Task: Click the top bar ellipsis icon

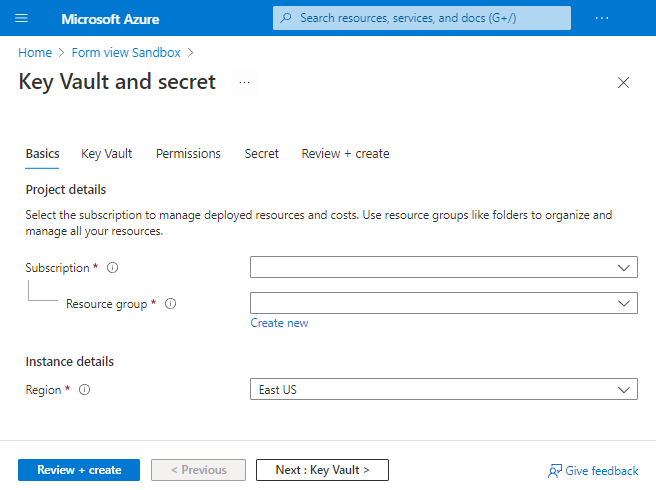Action: pyautogui.click(x=601, y=18)
